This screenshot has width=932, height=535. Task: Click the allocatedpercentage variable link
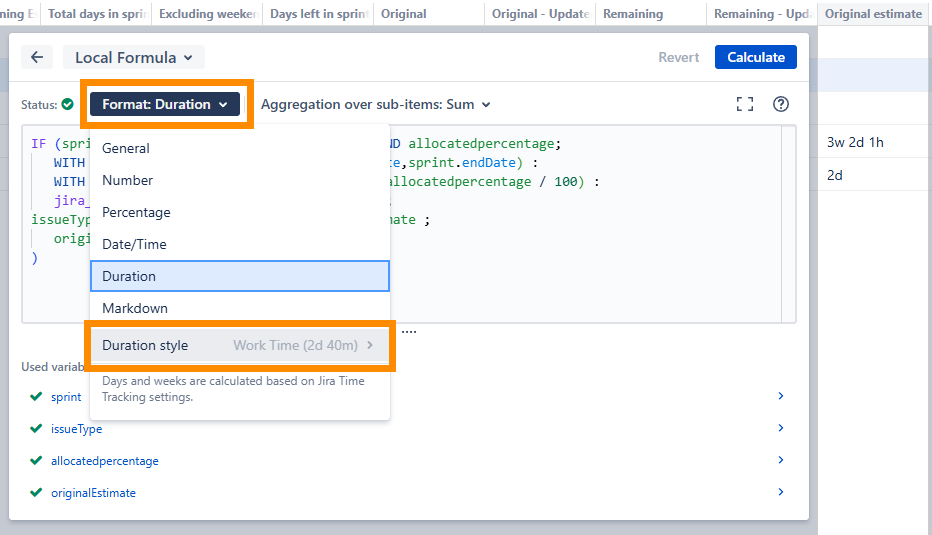(x=105, y=461)
